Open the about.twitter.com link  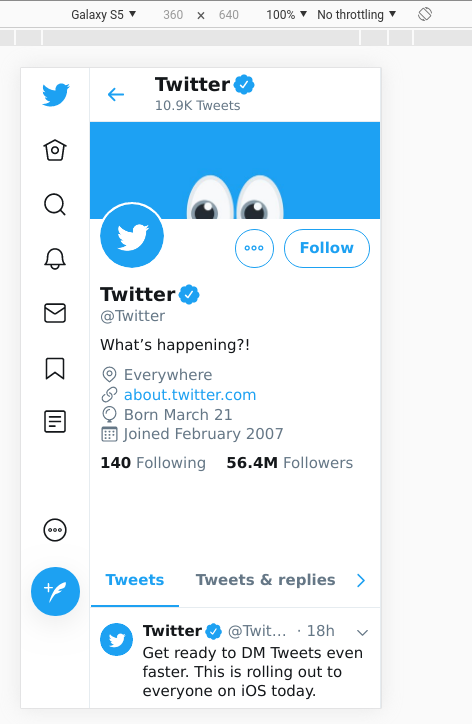[x=190, y=395]
